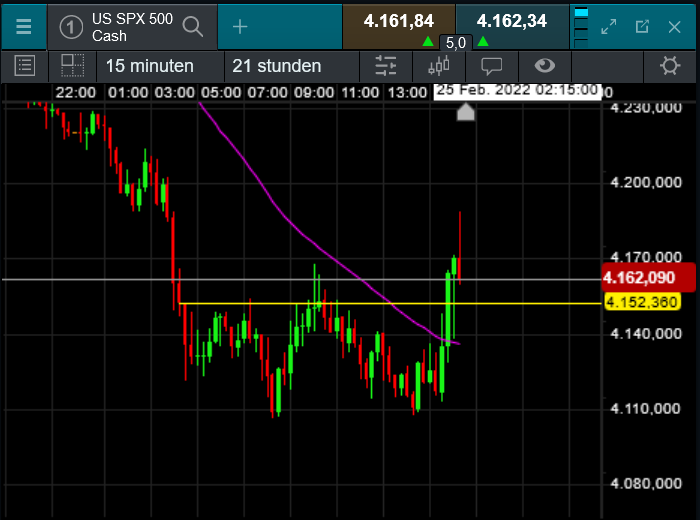Change chart type candlestick icon

click(x=439, y=66)
